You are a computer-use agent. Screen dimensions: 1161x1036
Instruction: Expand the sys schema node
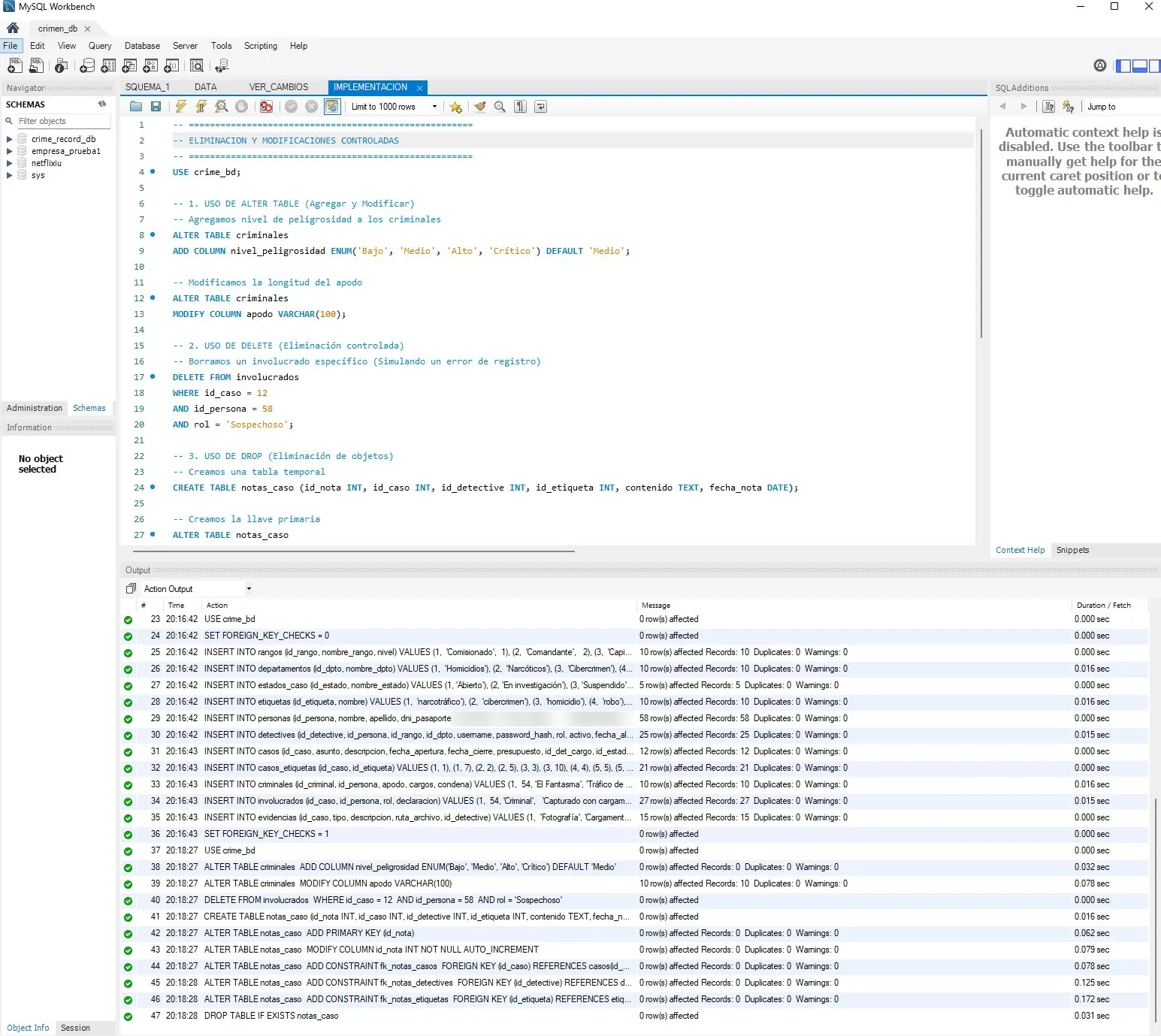tap(9, 175)
